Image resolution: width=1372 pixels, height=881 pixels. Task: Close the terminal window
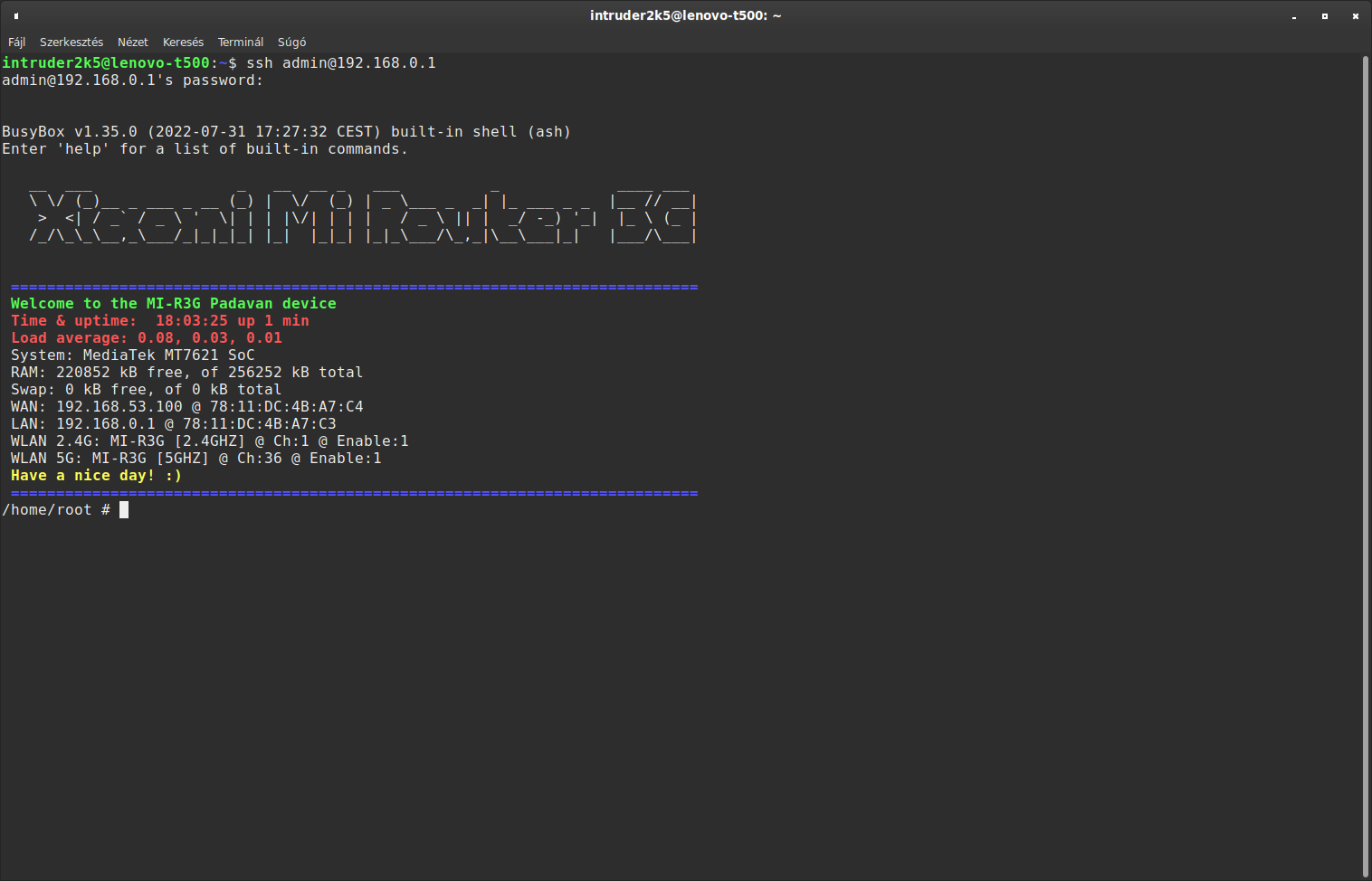pos(1356,16)
